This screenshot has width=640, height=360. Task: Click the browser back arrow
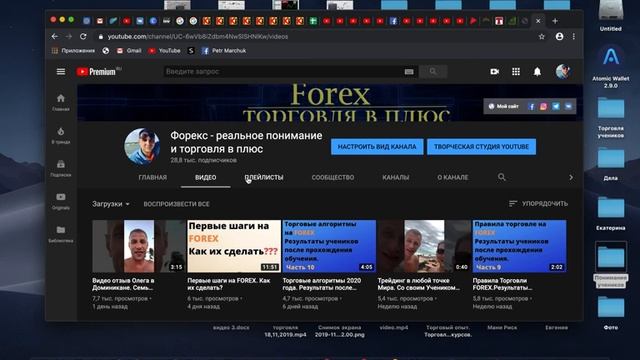pyautogui.click(x=55, y=36)
